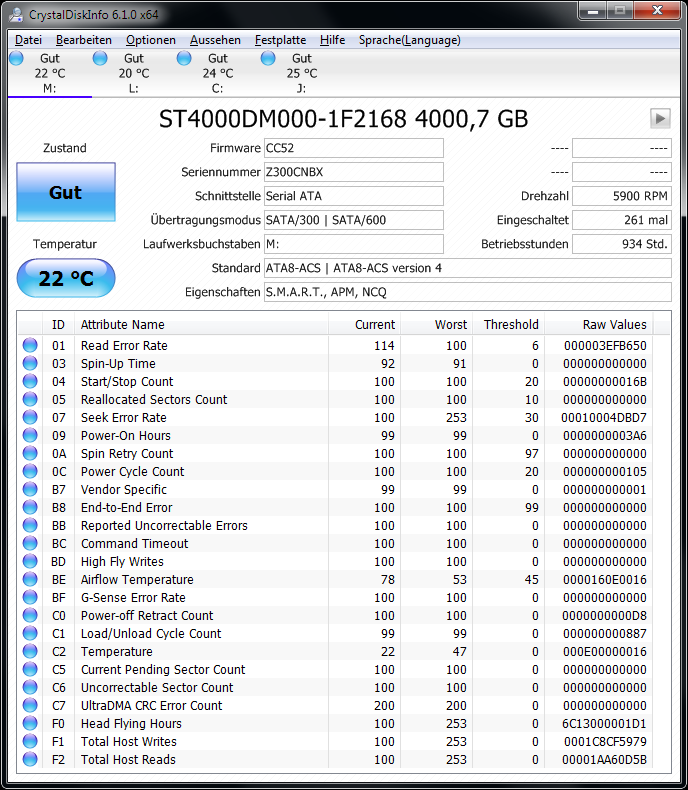Click the status orb for Read Error Rate

point(30,345)
